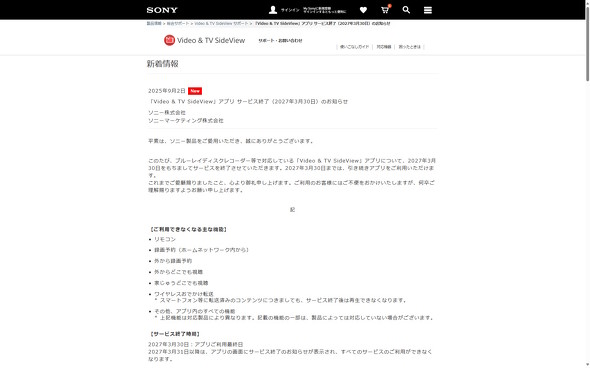Viewport: 590px width, 368px height.
Task: Click the heading 【ご利用できなくなる主な機能】
Action: (188, 230)
